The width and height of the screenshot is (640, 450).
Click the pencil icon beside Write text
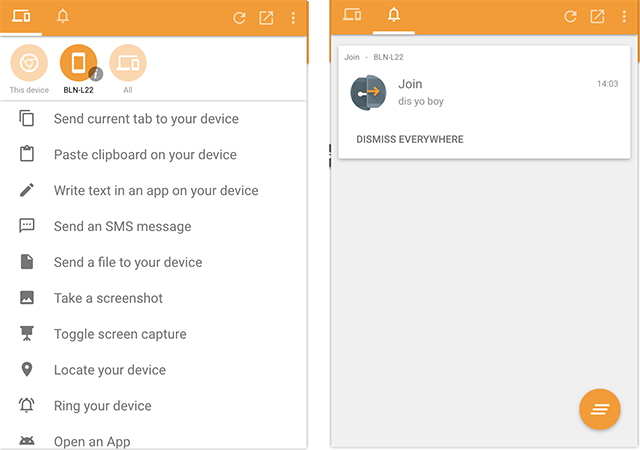(x=27, y=190)
